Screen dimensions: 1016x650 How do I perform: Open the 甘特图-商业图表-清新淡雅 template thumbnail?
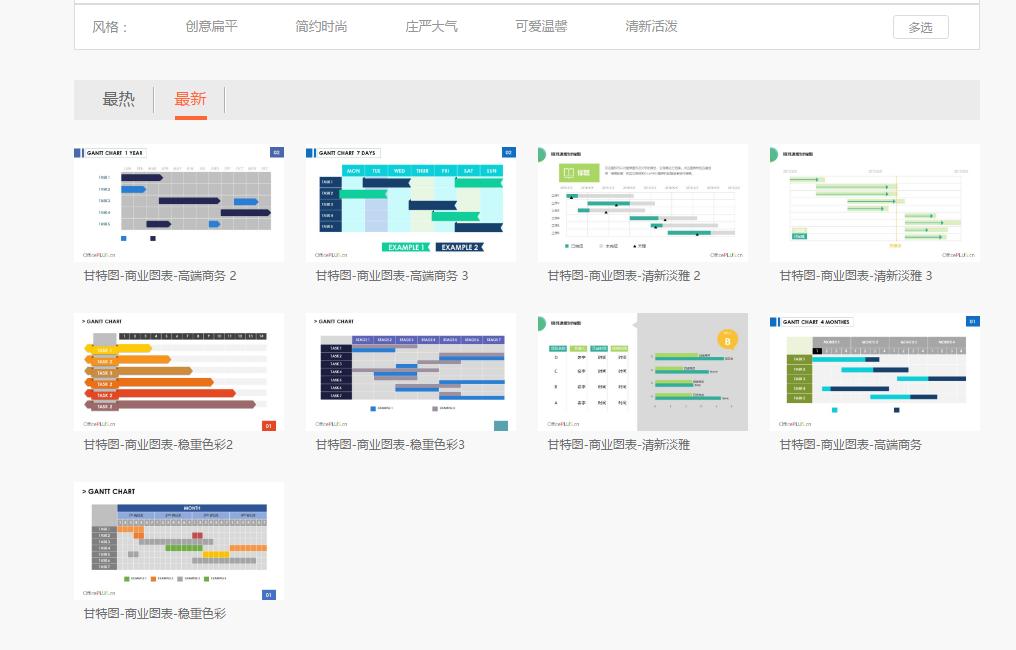point(642,372)
